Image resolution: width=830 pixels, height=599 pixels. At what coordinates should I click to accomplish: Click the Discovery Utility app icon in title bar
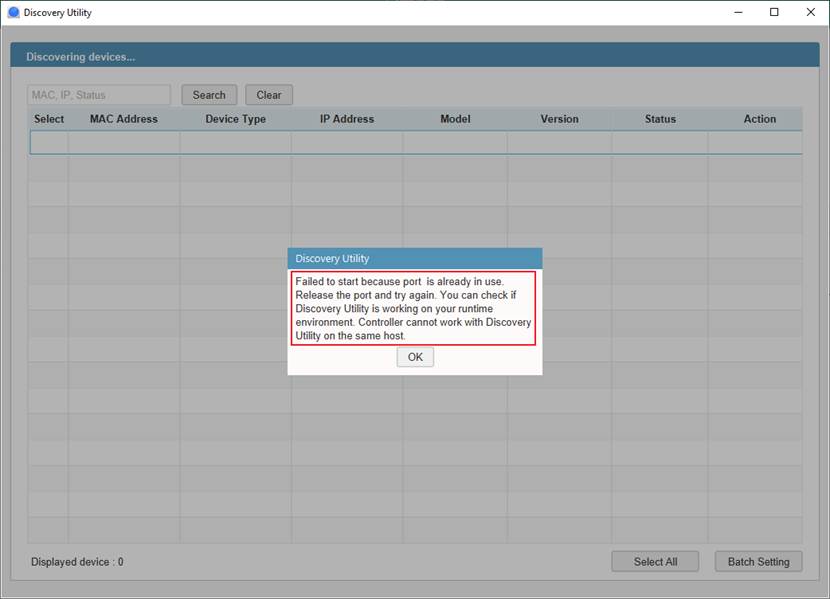pos(13,13)
